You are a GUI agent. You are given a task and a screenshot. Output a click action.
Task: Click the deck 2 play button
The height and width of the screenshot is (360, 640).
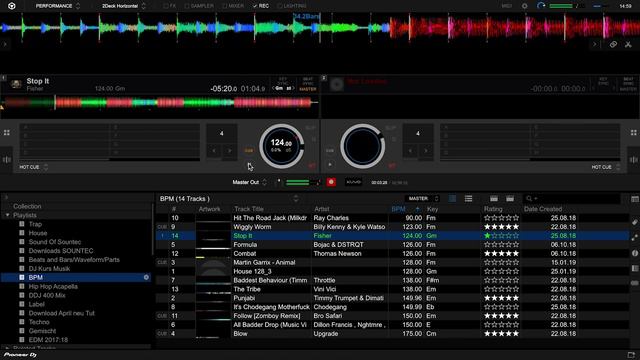click(x=330, y=165)
